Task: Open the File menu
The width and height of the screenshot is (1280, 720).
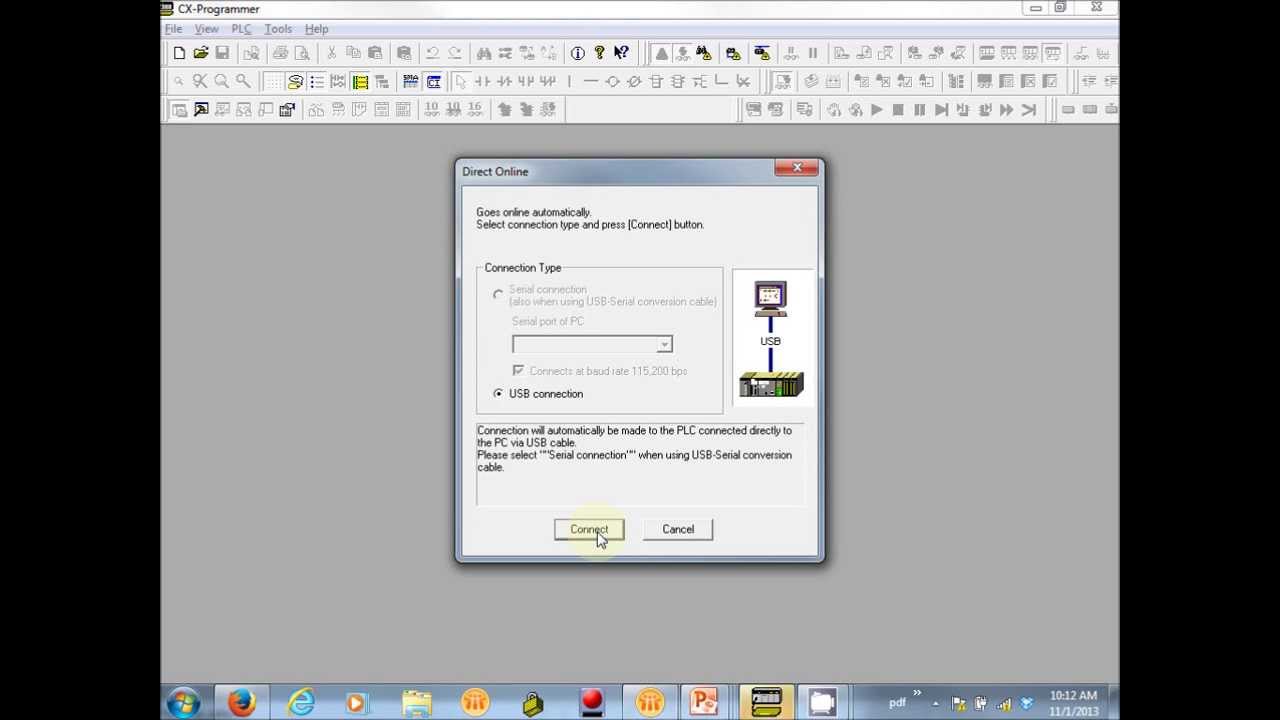Action: coord(173,29)
